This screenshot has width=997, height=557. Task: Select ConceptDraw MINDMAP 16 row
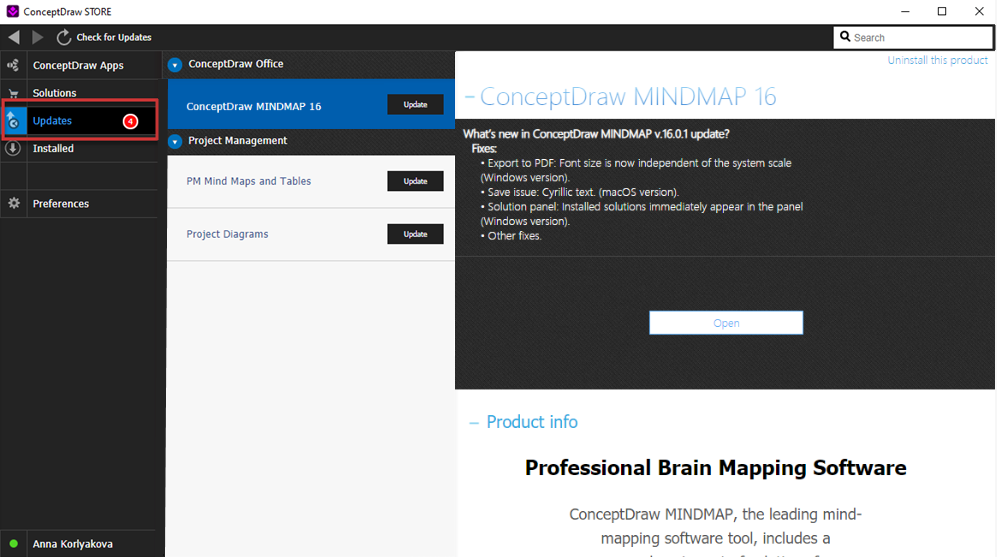(x=311, y=104)
